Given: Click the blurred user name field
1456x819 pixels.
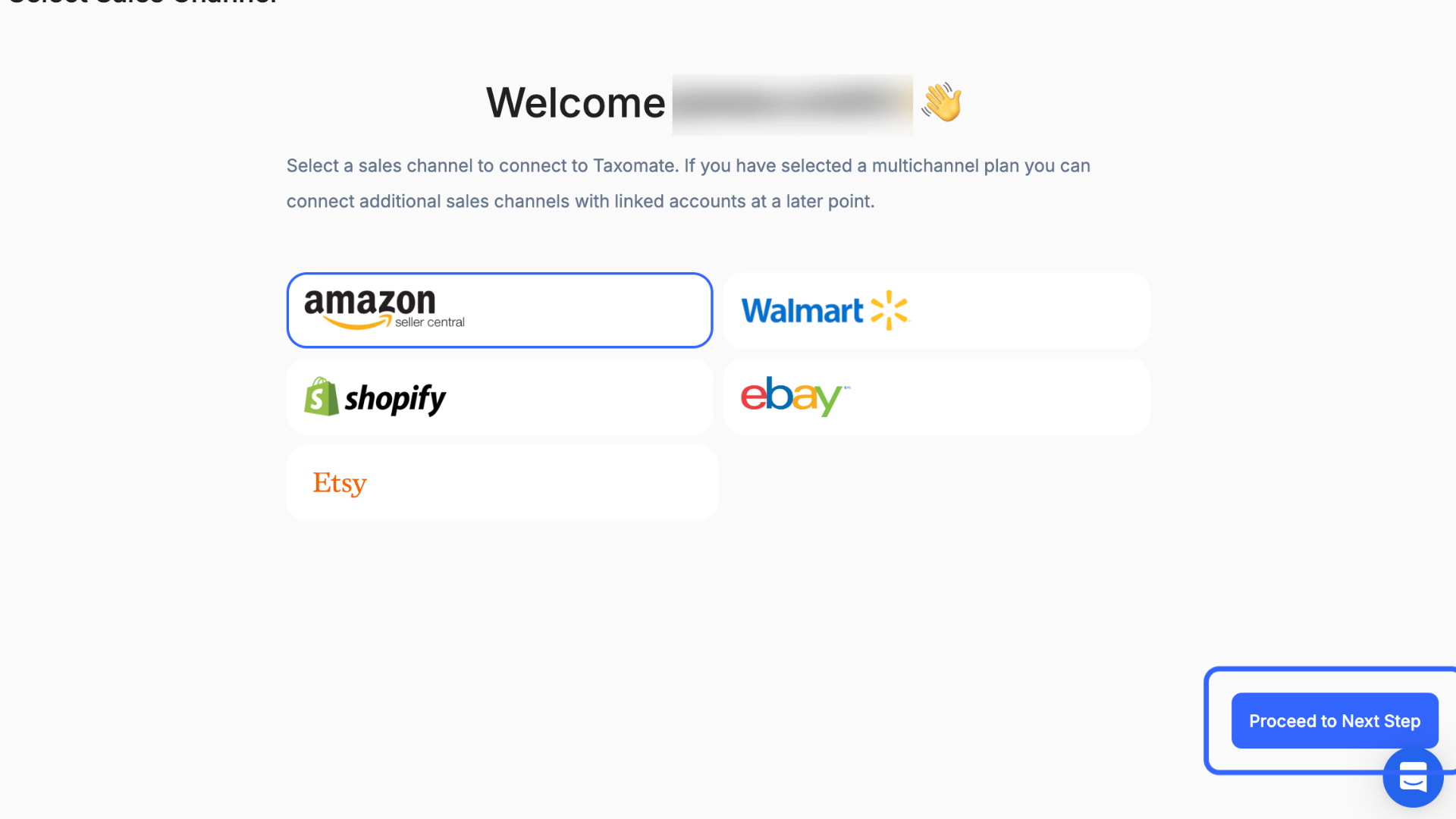Looking at the screenshot, I should 792,105.
